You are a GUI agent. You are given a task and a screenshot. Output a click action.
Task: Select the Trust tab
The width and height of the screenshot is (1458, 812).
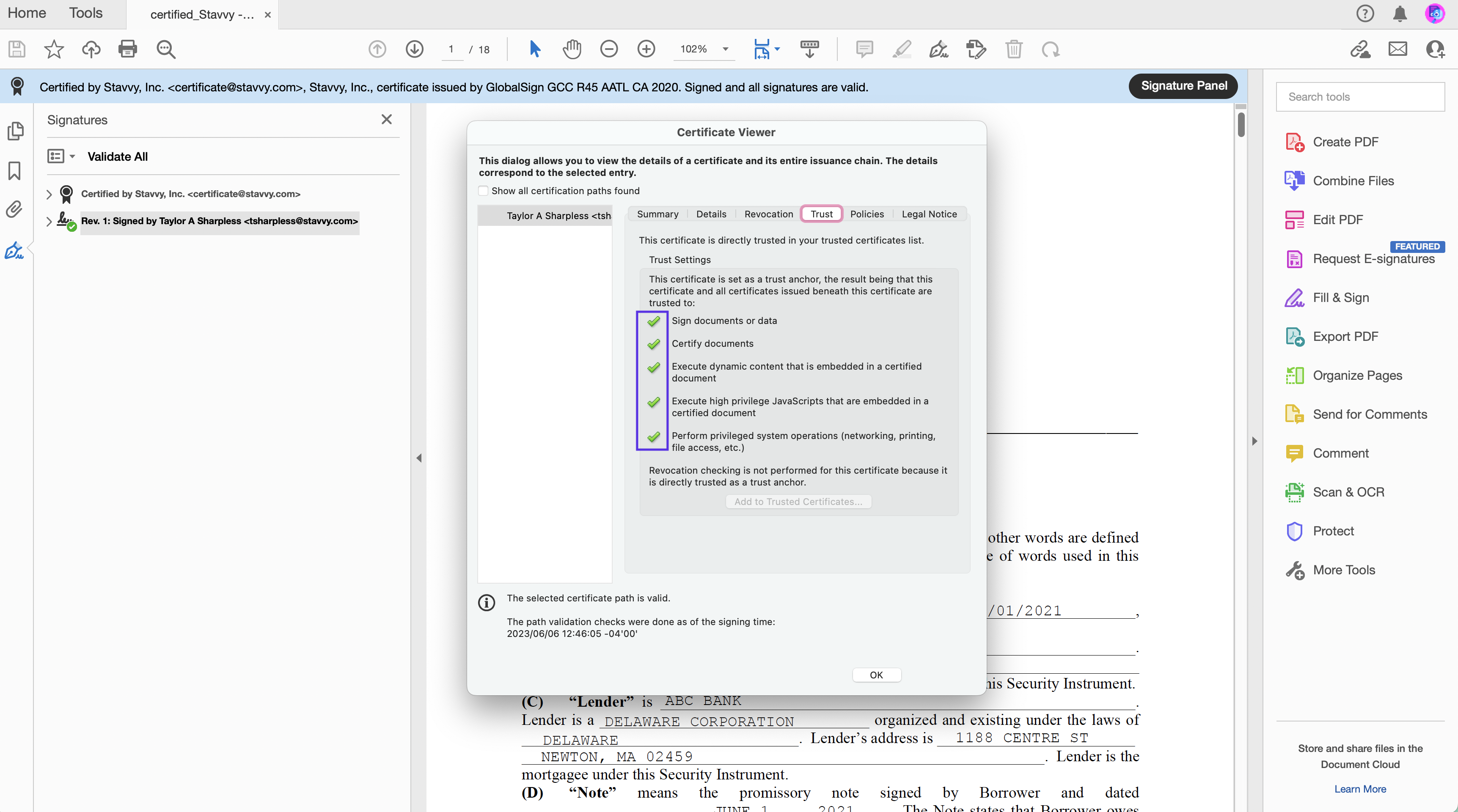821,214
